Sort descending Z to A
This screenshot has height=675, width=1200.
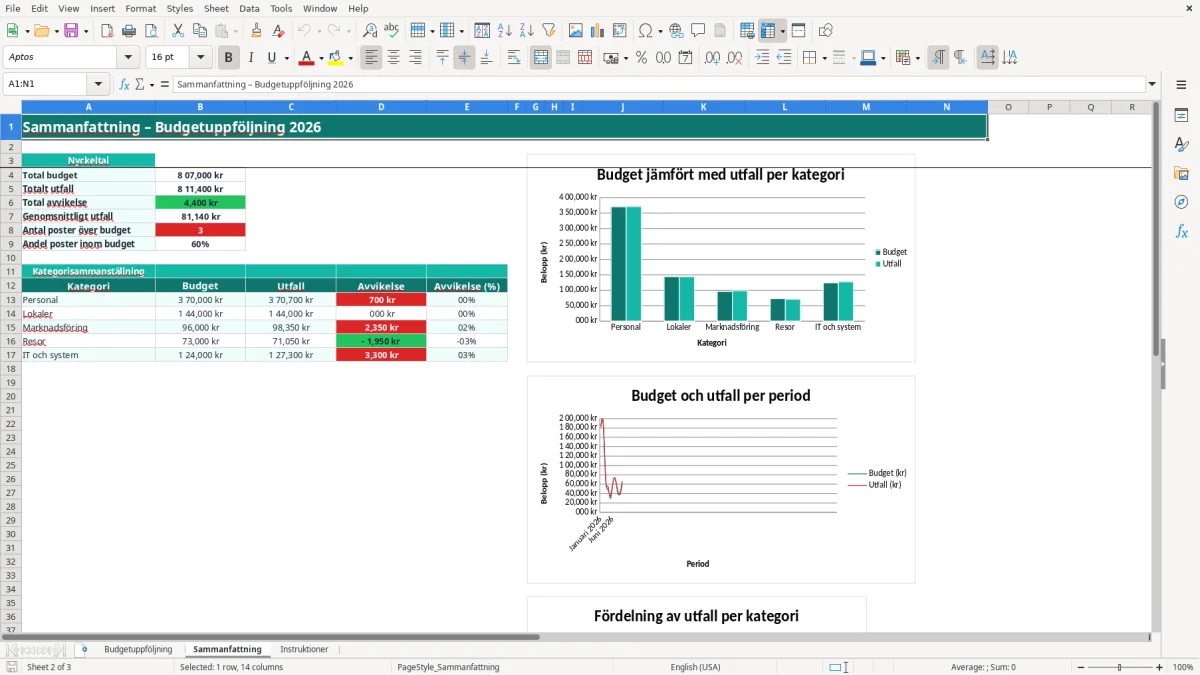[526, 31]
